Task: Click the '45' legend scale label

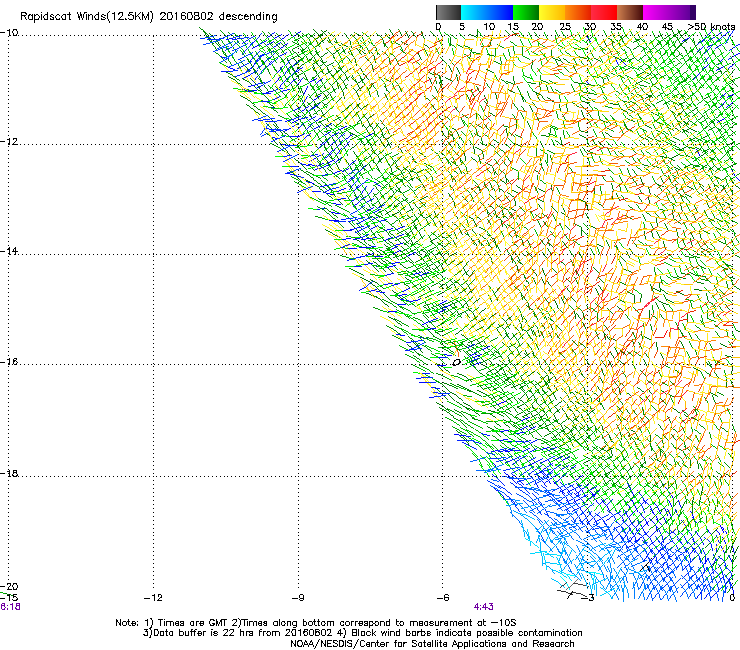Action: [x=667, y=27]
